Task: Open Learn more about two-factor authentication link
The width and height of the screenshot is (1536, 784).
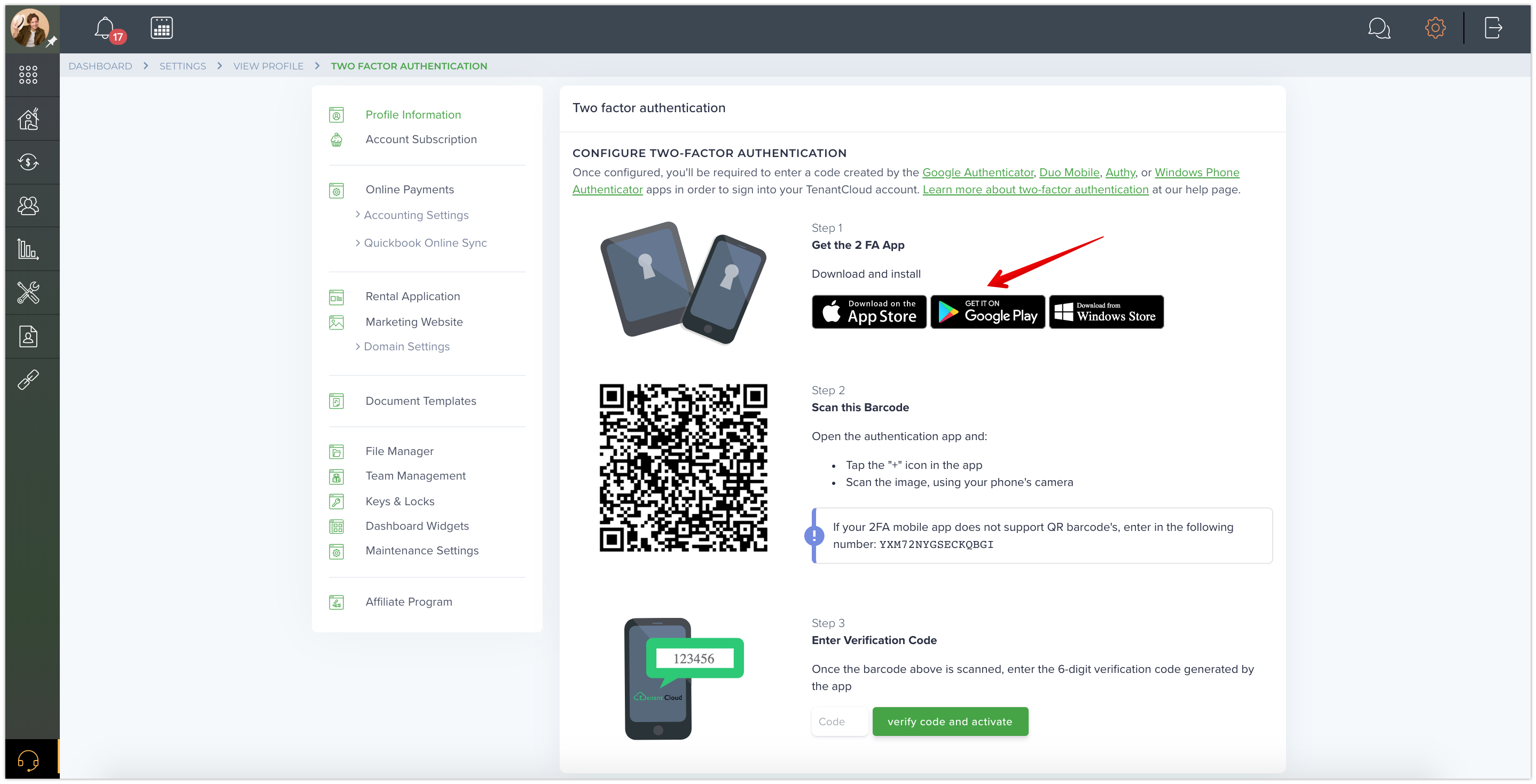Action: (x=1035, y=190)
